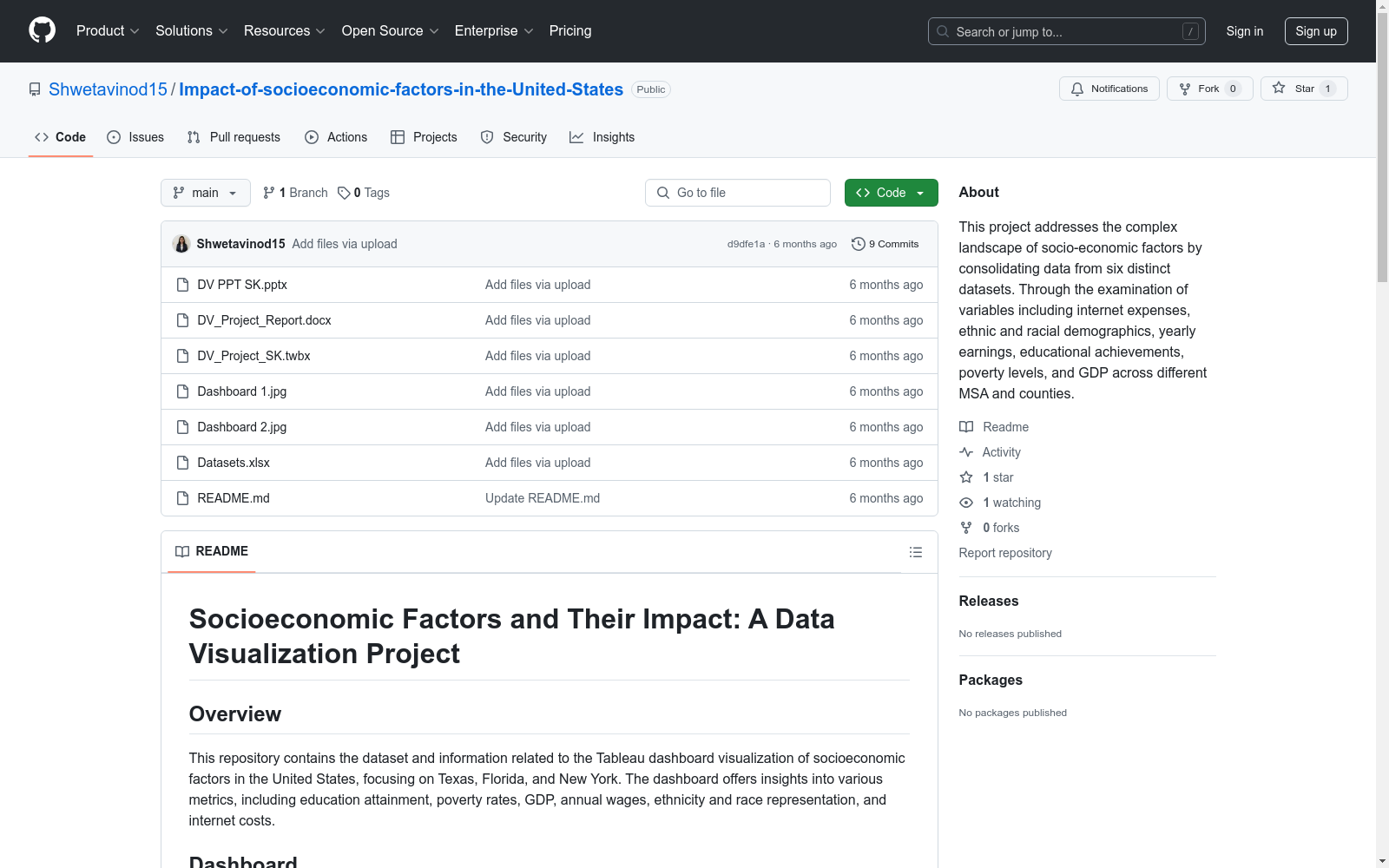The width and height of the screenshot is (1389, 868).
Task: Open the green Code dropdown button
Action: 892,193
